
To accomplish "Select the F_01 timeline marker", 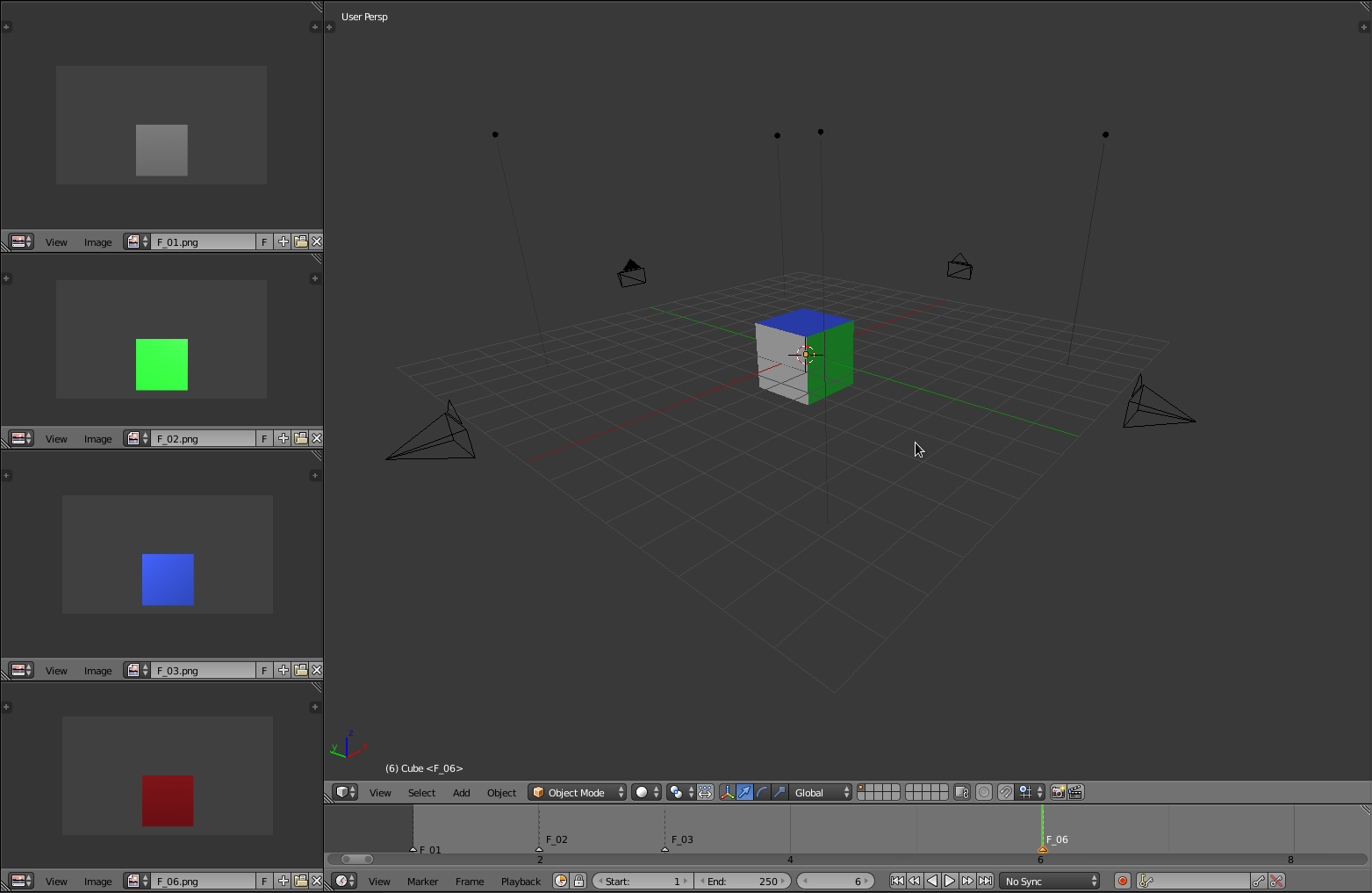I will [413, 849].
